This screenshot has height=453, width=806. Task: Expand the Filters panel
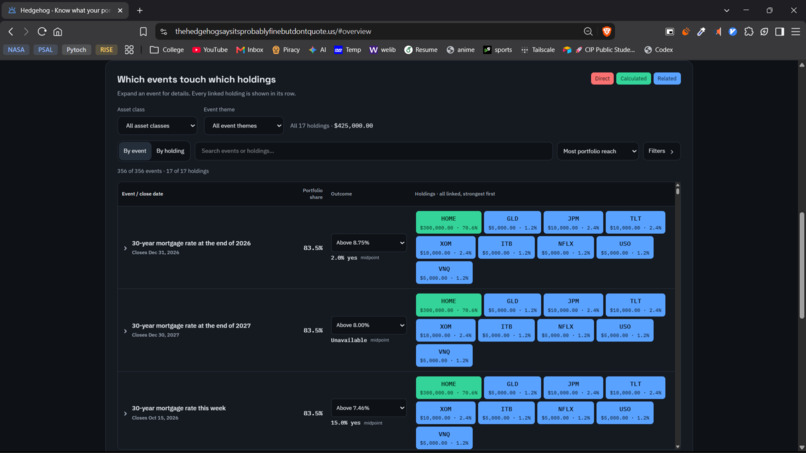tap(662, 151)
